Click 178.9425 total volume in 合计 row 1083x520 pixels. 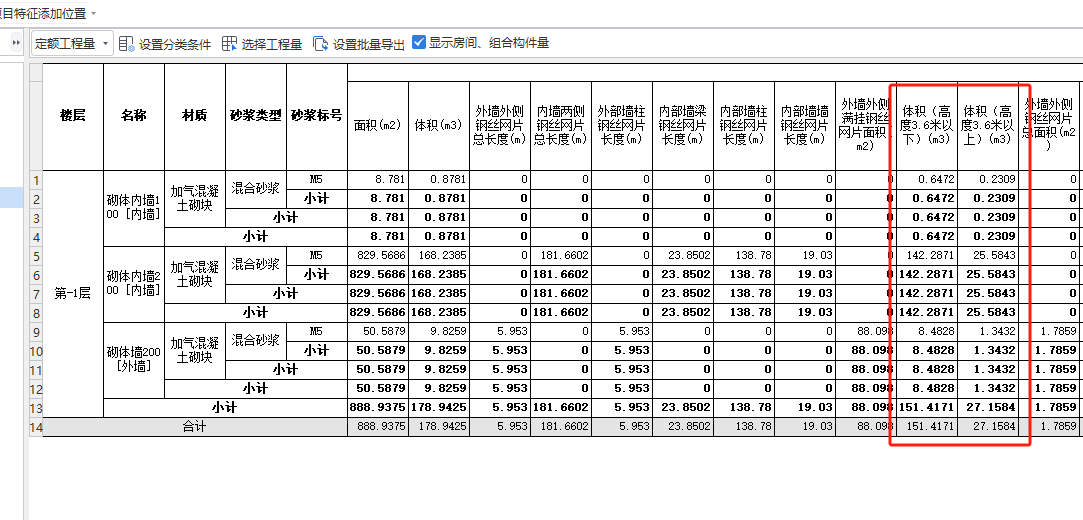(439, 427)
